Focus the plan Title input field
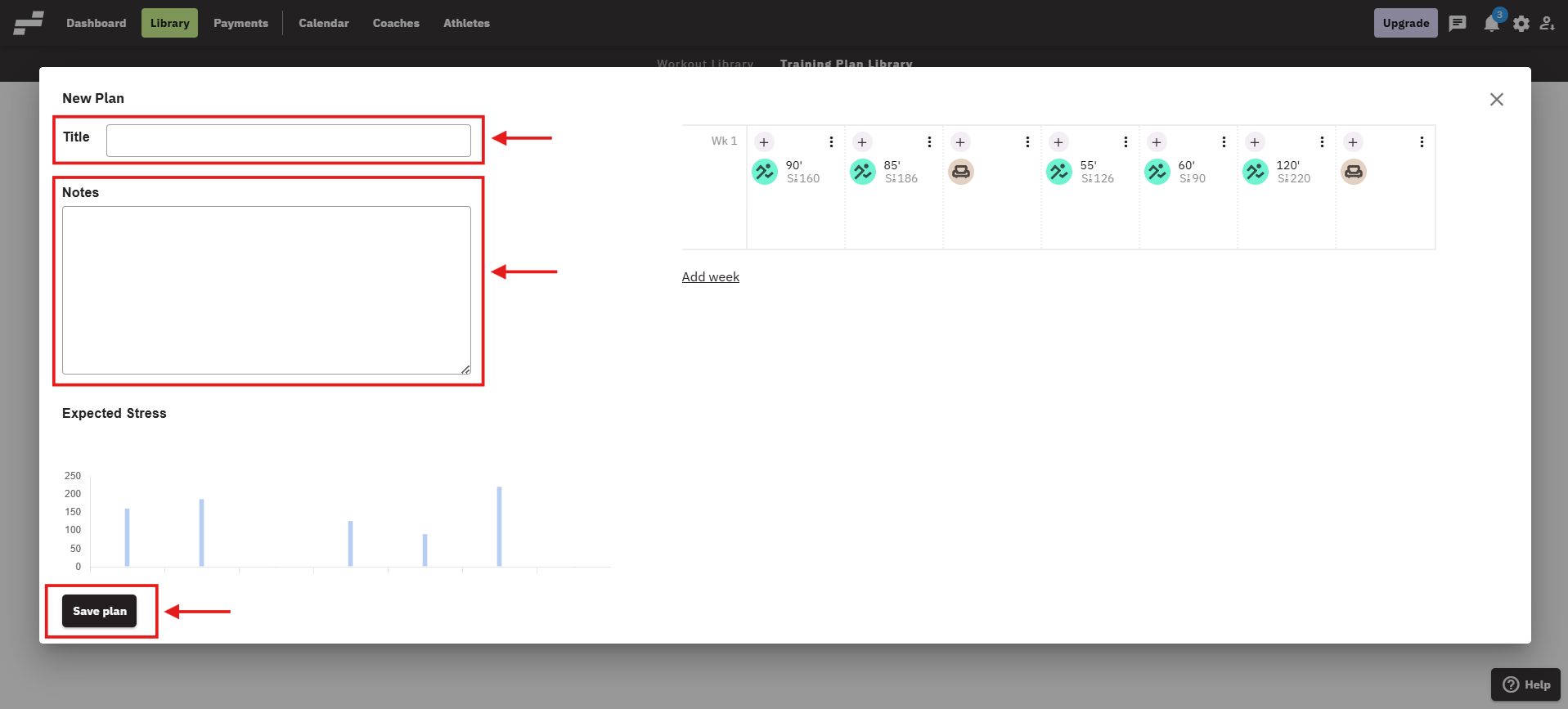Viewport: 1568px width, 709px height. (289, 141)
